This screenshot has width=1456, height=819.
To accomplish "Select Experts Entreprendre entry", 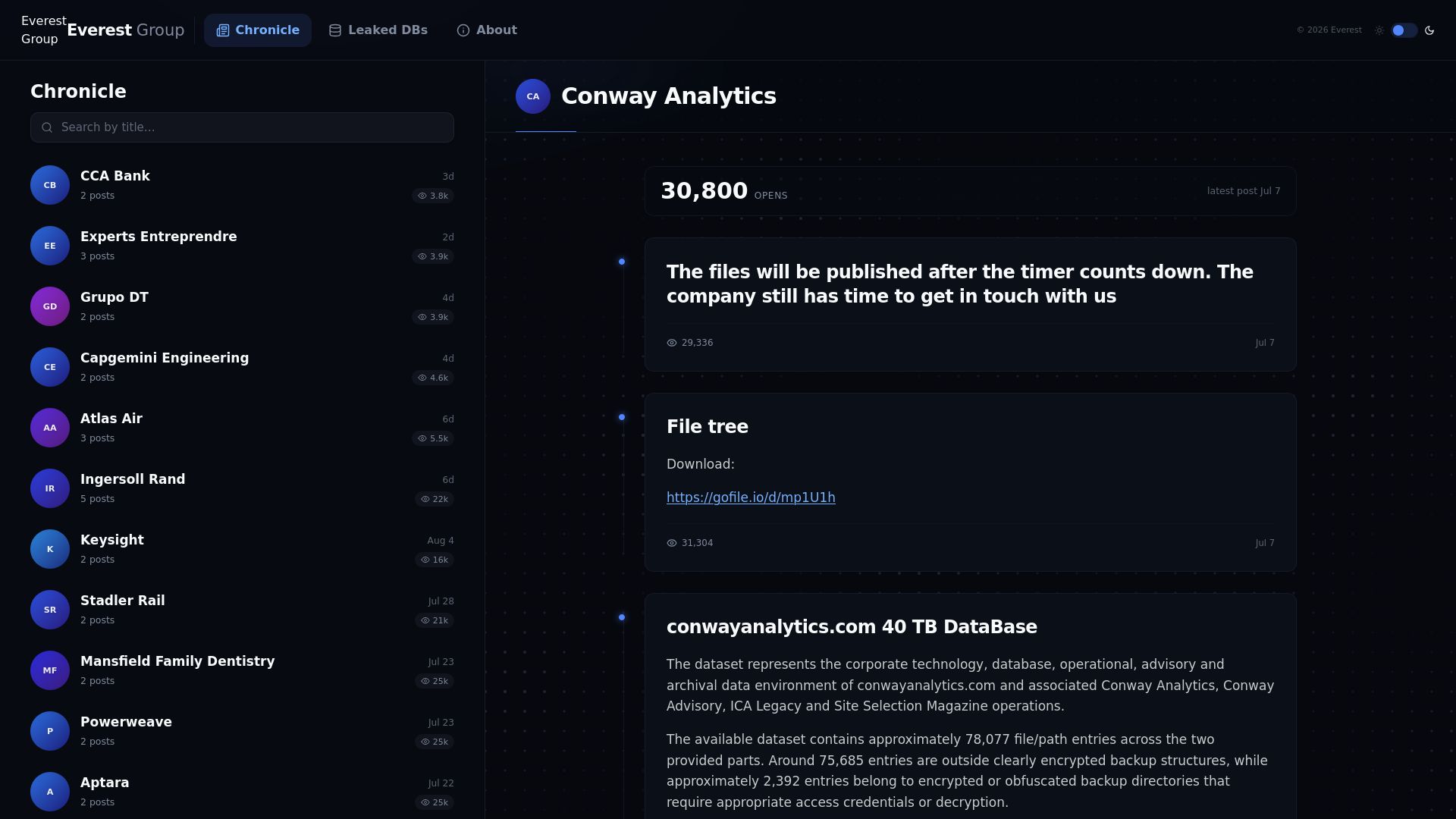I will [242, 246].
